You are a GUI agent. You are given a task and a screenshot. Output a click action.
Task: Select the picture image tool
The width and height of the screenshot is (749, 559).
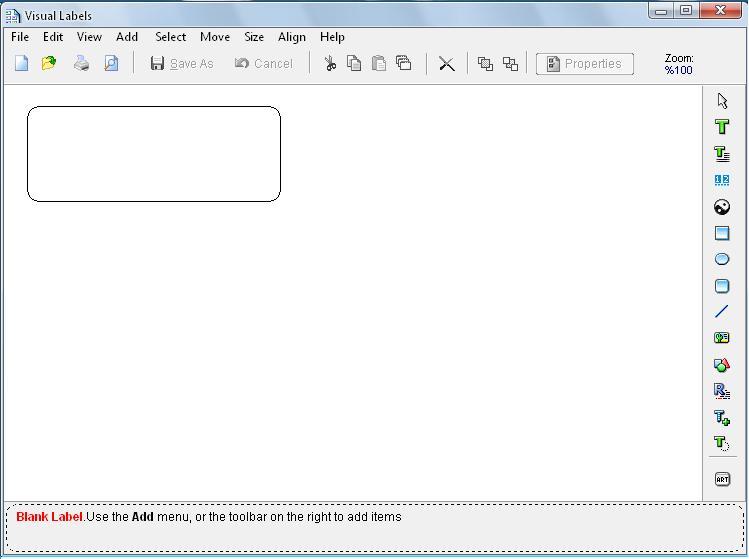(722, 207)
